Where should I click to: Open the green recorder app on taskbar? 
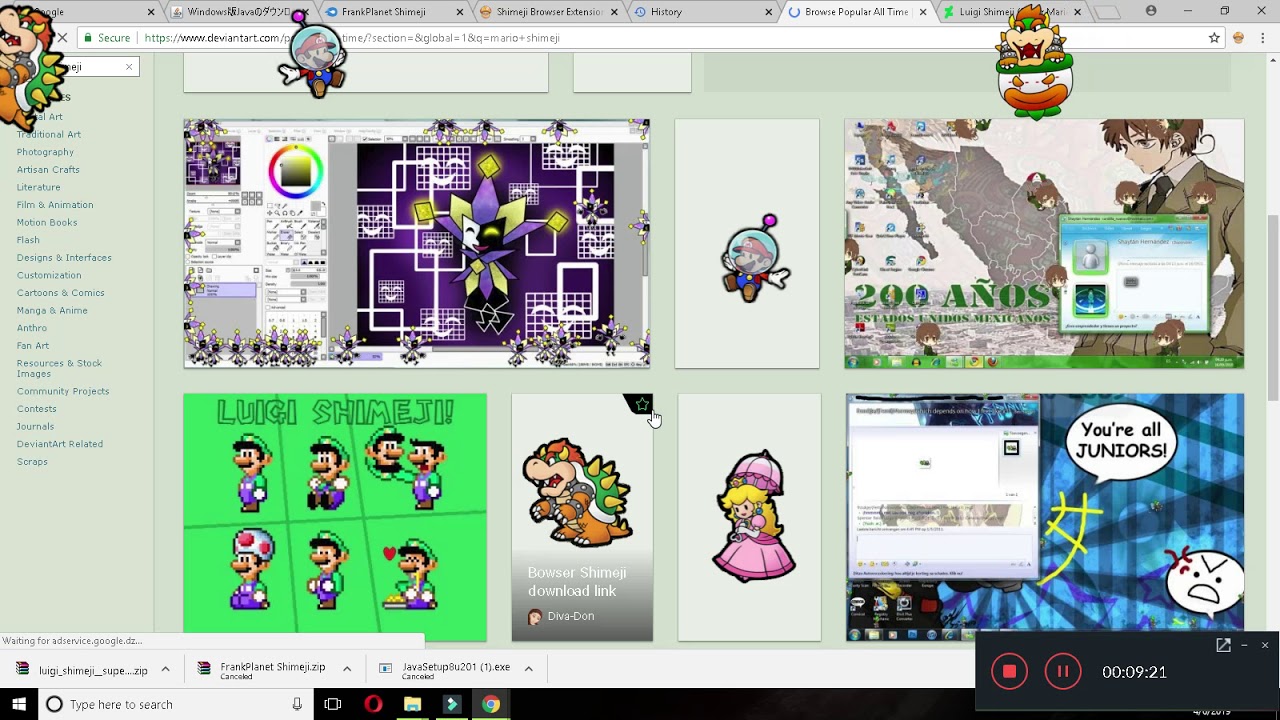[x=451, y=704]
